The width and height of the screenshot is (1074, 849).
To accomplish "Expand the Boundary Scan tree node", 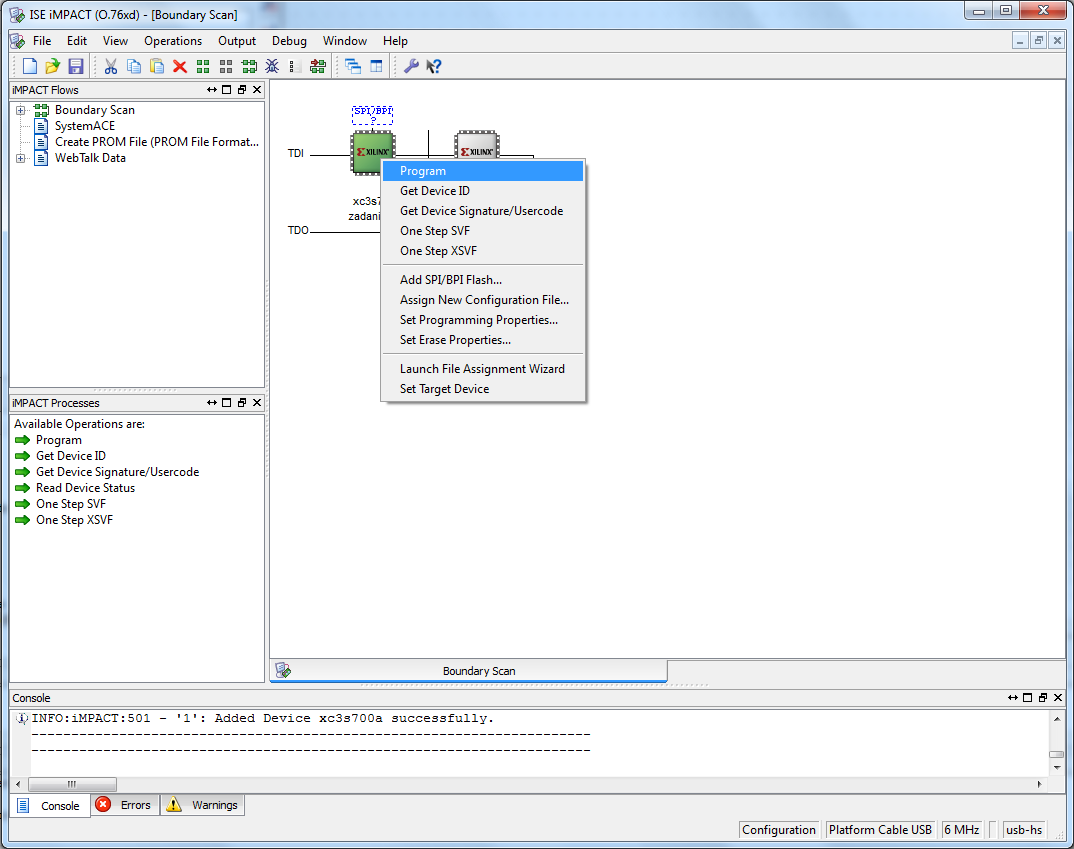I will point(21,110).
